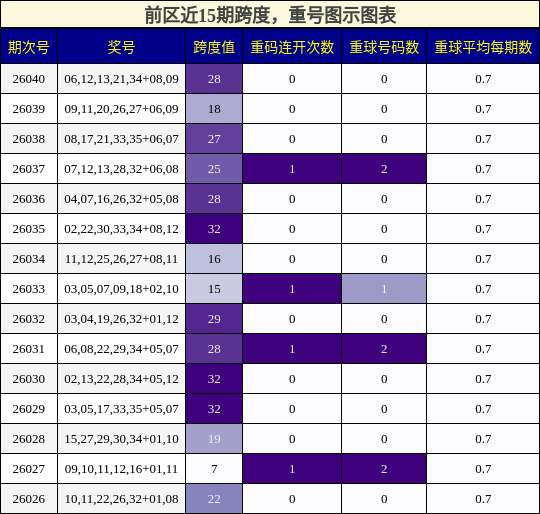540x514 pixels.
Task: Click 重码连开次数 value 1 in row 26033
Action: 292,289
